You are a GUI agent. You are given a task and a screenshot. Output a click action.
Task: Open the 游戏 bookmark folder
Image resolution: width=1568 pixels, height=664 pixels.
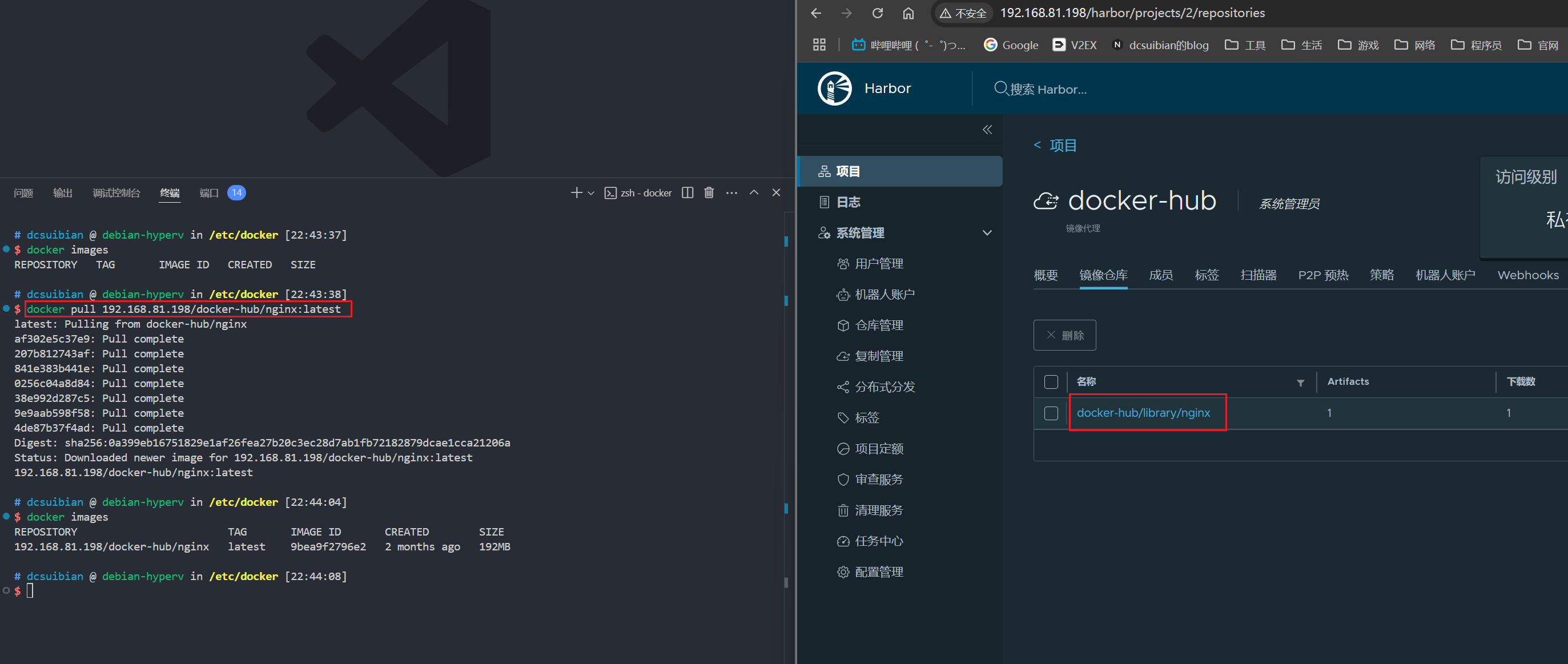click(1358, 45)
